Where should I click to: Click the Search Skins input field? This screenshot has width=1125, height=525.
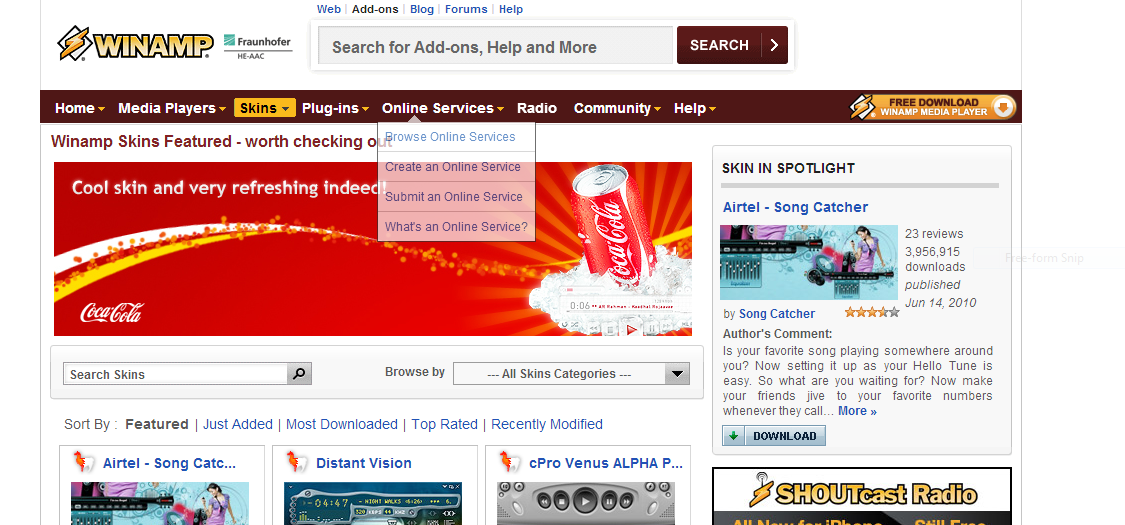pyautogui.click(x=176, y=374)
